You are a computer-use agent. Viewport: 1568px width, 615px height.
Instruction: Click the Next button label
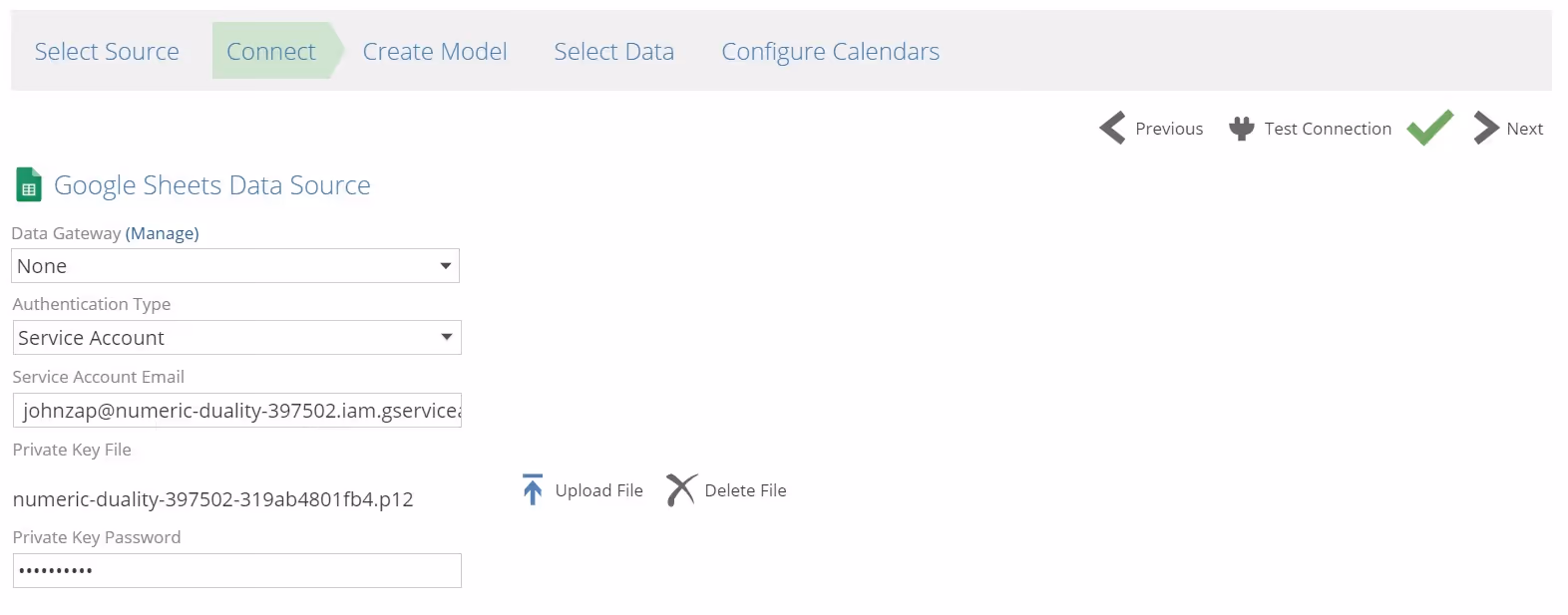[x=1524, y=129]
